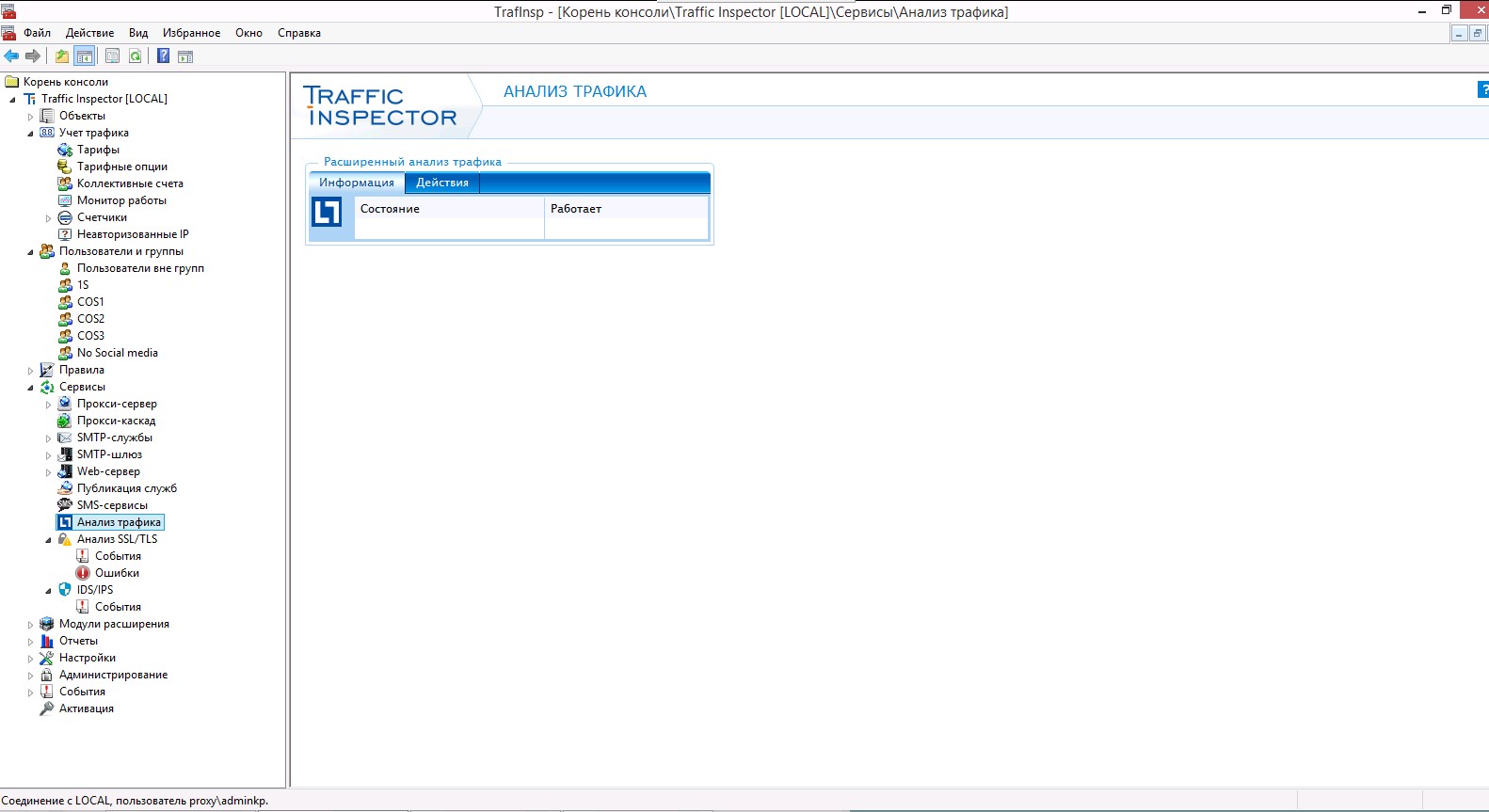Expand the Объекты tree node

pos(30,117)
